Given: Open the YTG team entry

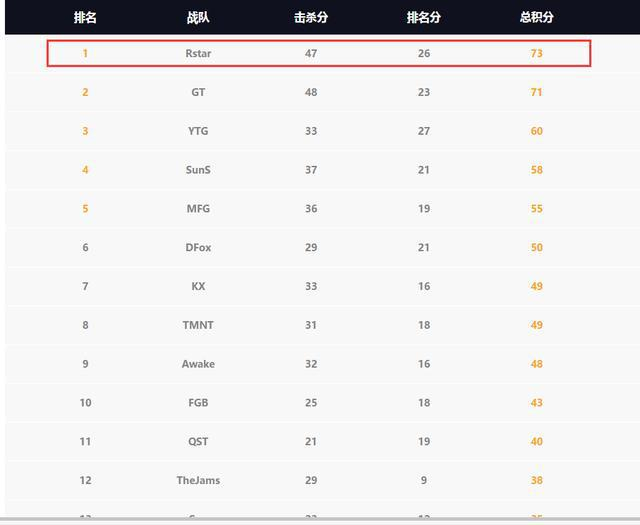Looking at the screenshot, I should tap(198, 131).
